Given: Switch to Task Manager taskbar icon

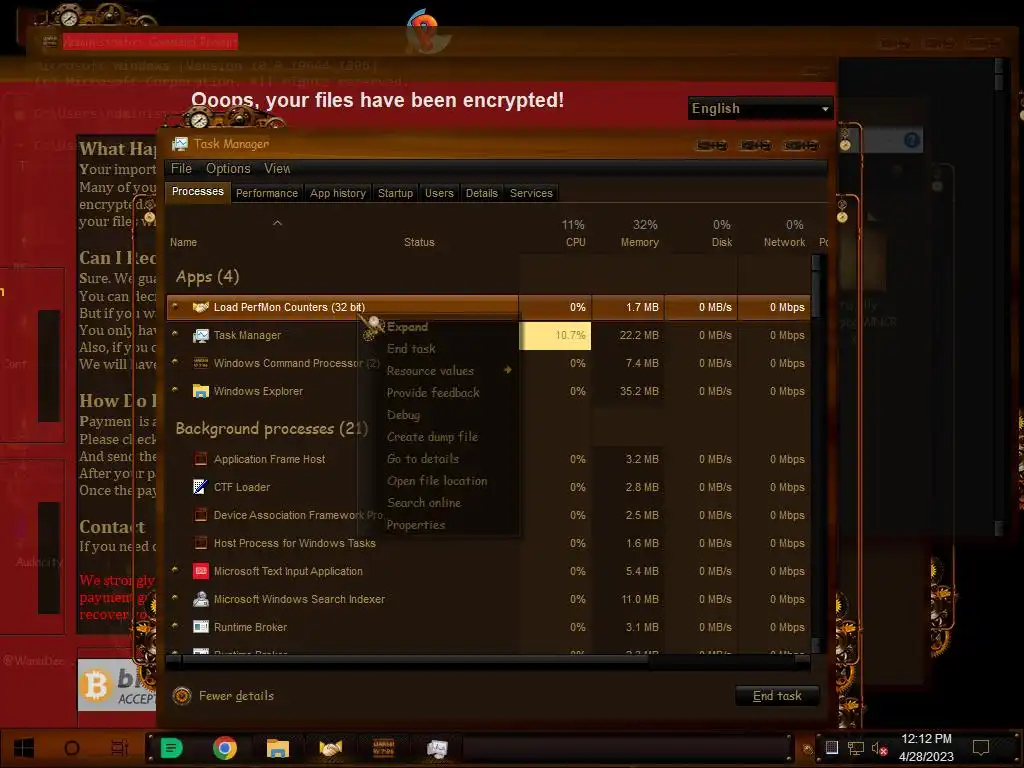Looking at the screenshot, I should point(436,748).
